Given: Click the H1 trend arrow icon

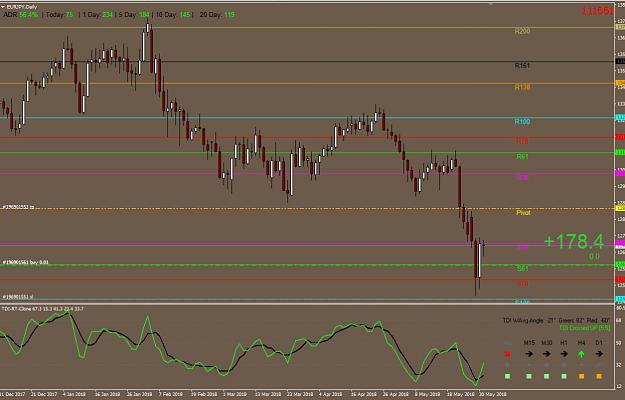Looking at the screenshot, I should 564,354.
